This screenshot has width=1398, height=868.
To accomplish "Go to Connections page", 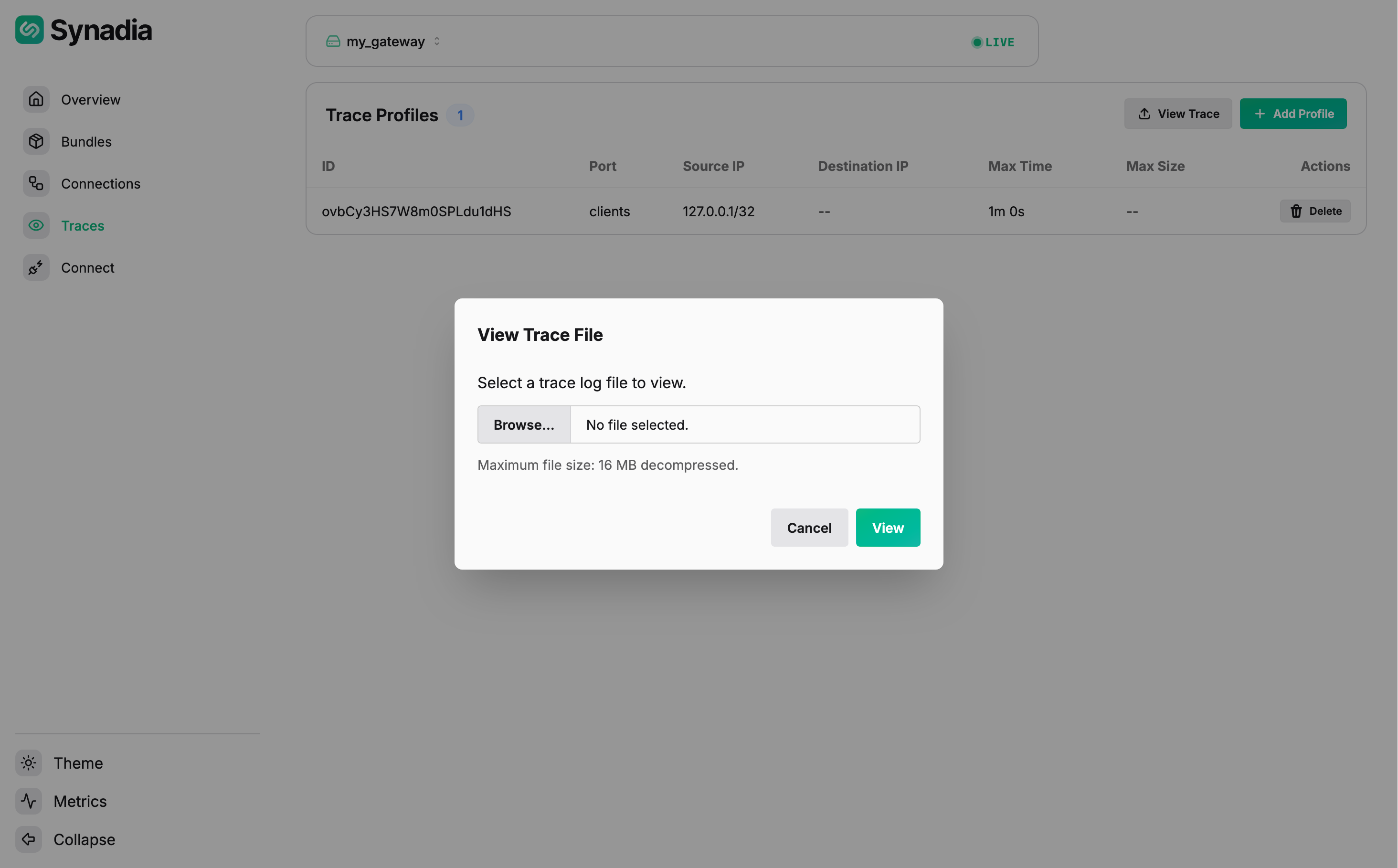I will pos(100,183).
